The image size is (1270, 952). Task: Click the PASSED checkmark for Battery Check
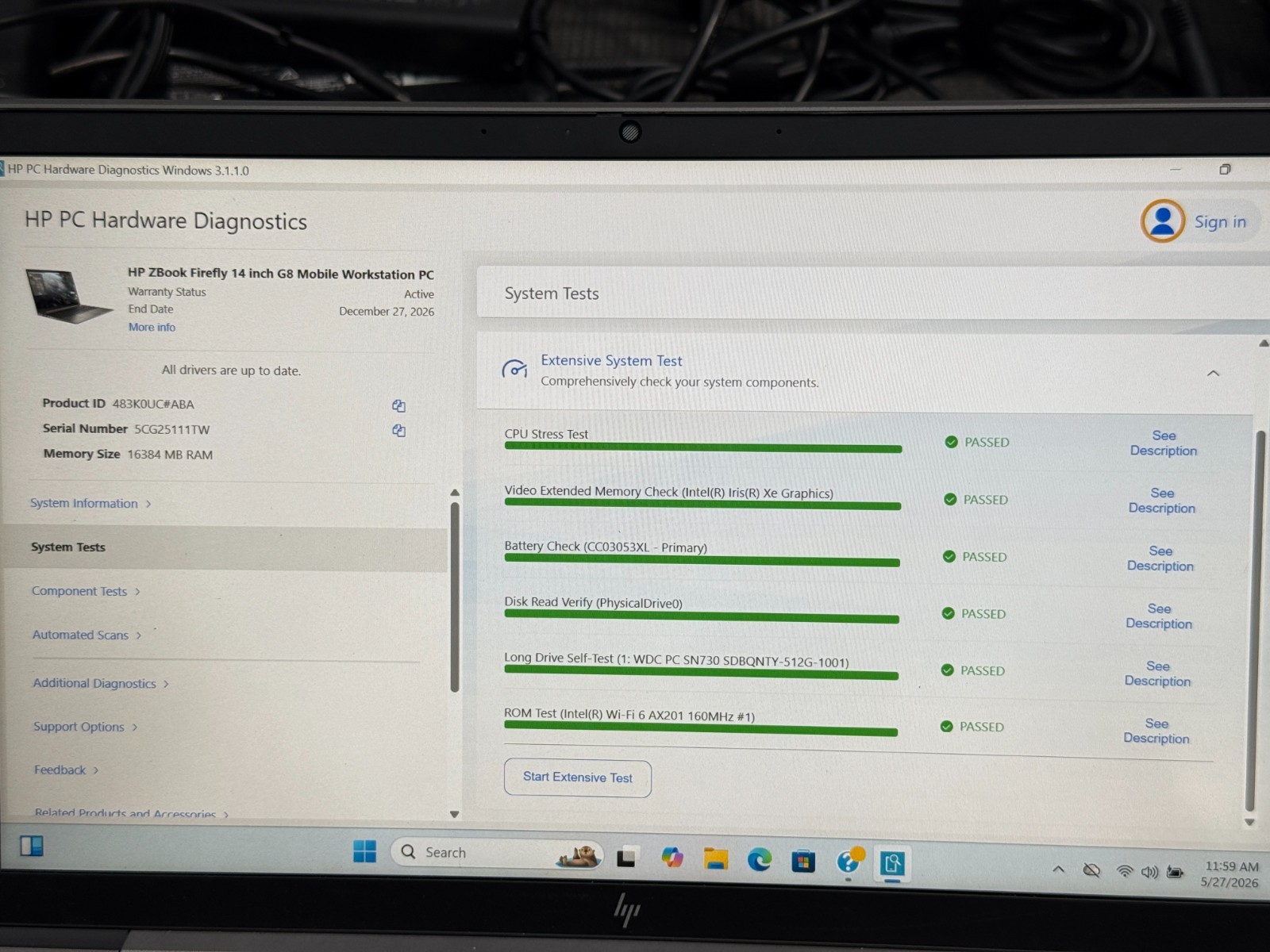click(x=949, y=556)
